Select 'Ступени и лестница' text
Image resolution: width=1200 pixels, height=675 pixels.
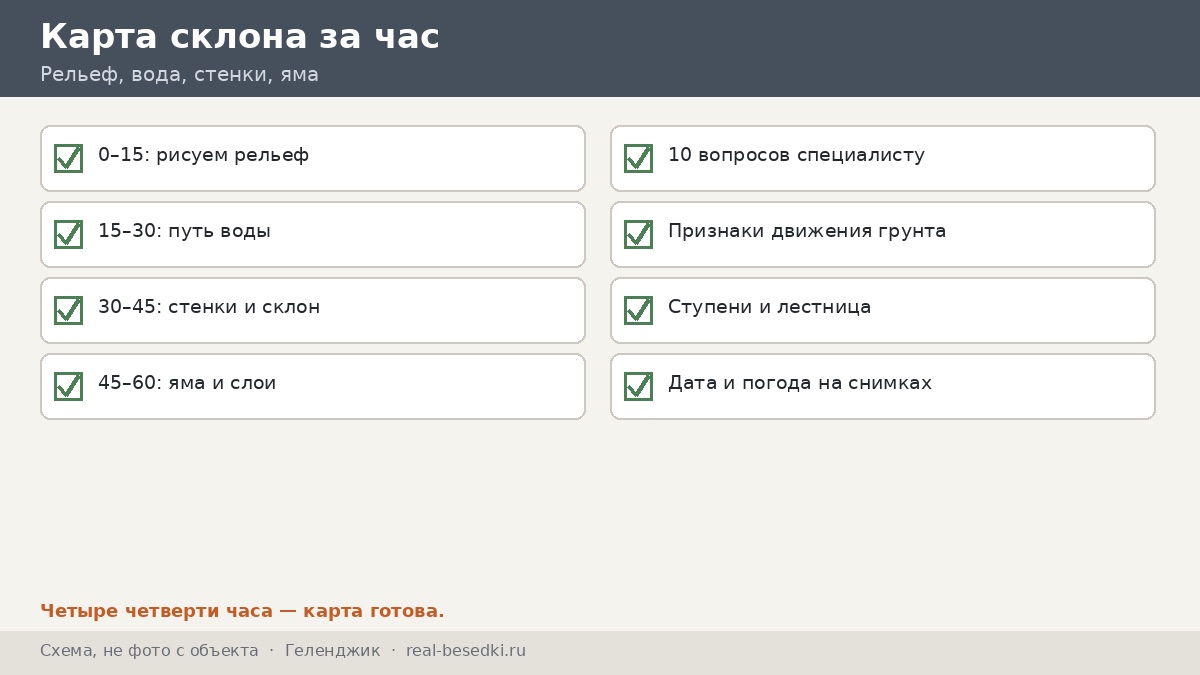[769, 307]
